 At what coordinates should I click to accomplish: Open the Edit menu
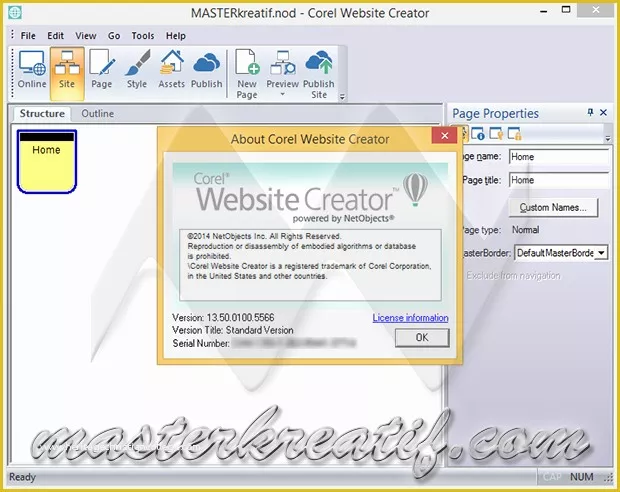click(x=55, y=36)
